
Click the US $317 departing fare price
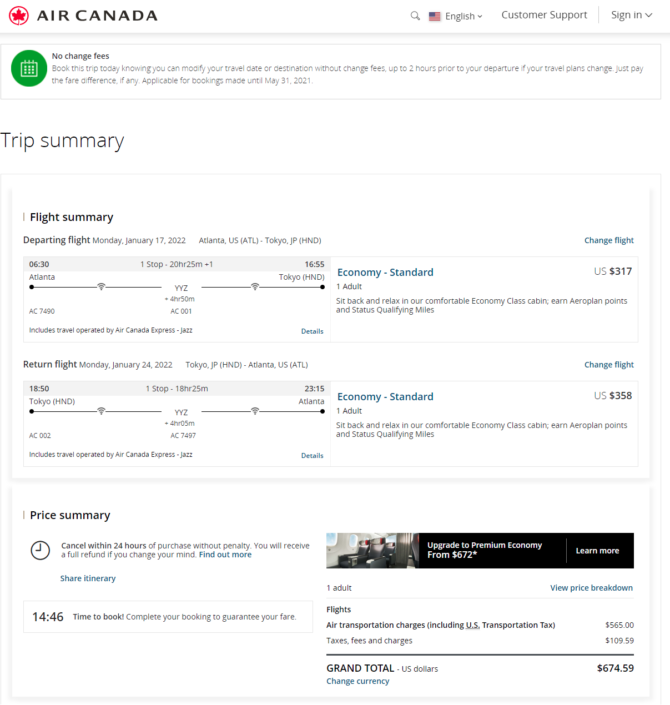(613, 271)
